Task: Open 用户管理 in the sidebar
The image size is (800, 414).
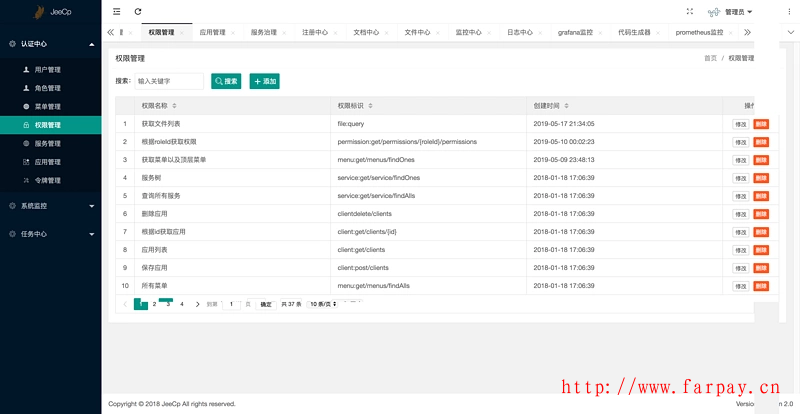Action: (x=47, y=70)
